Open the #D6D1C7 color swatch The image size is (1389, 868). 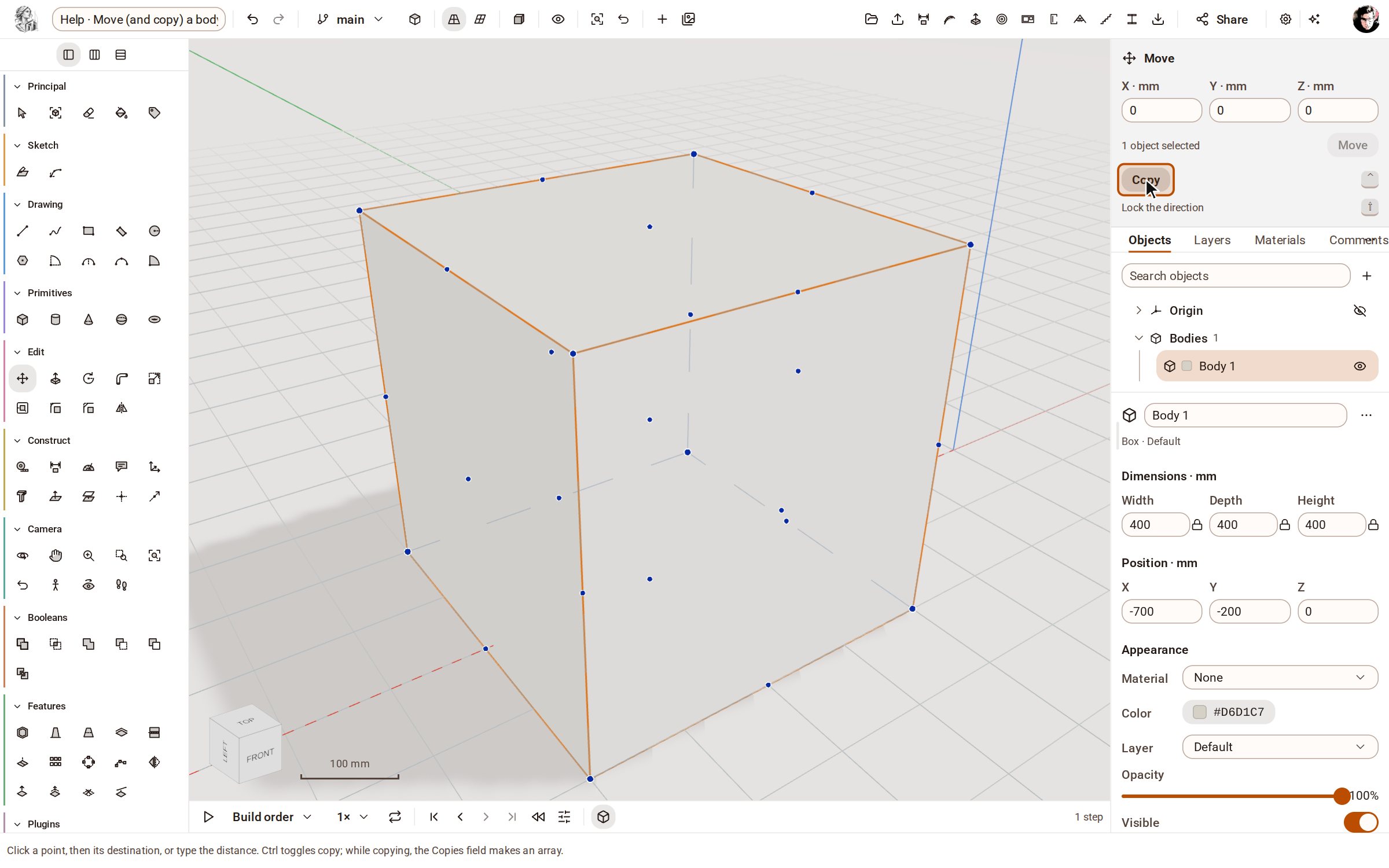[1229, 712]
